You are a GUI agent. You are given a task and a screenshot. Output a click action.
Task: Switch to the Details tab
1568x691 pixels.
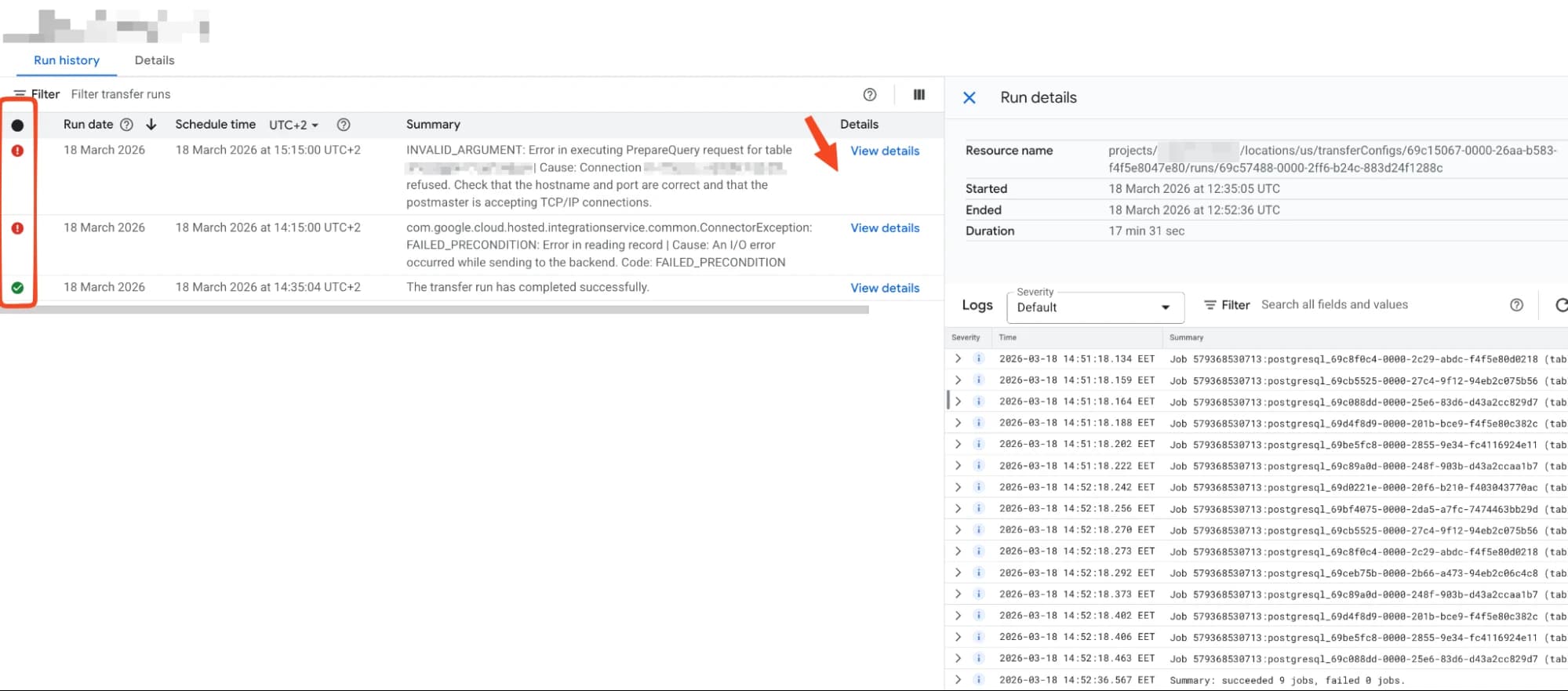(x=154, y=60)
